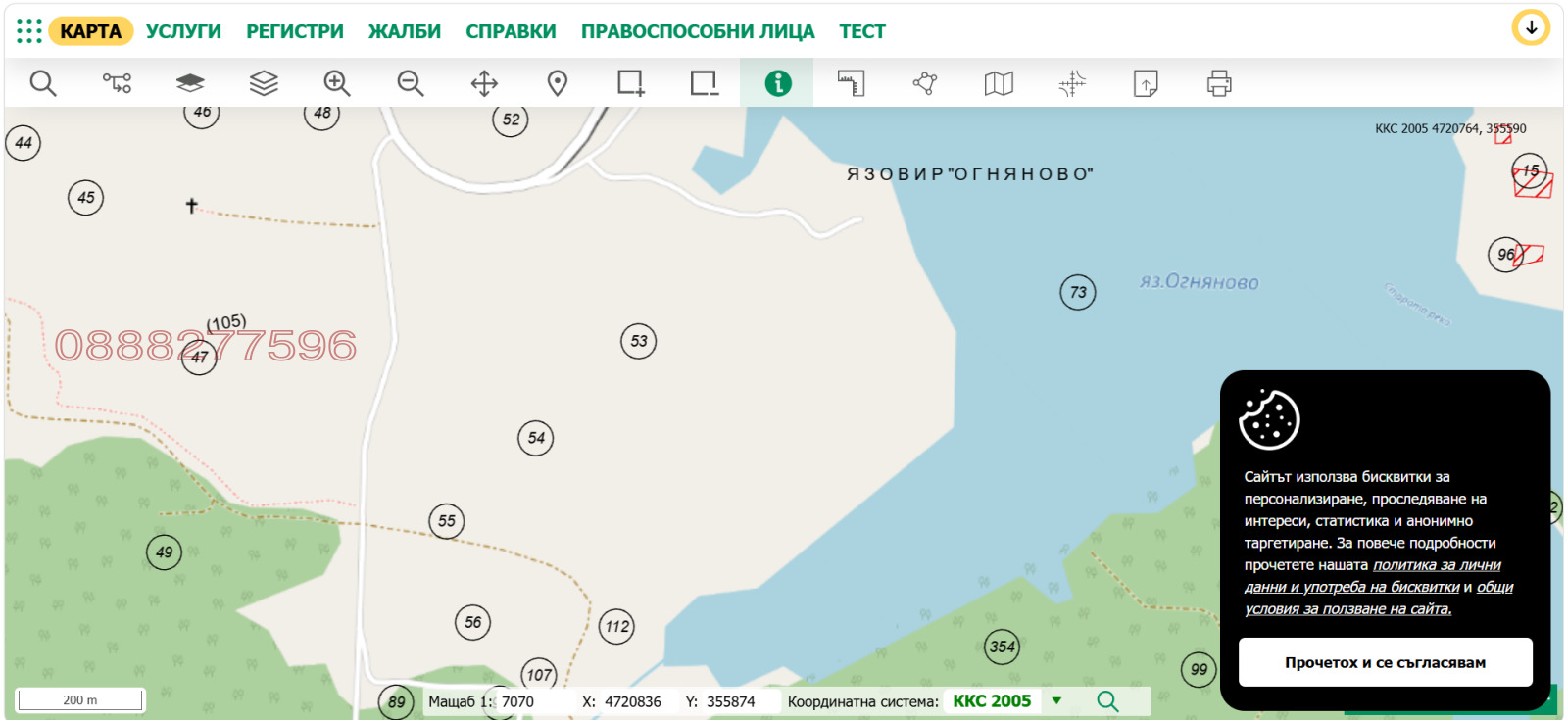
Task: Click the 200 m scale bar
Action: (80, 700)
